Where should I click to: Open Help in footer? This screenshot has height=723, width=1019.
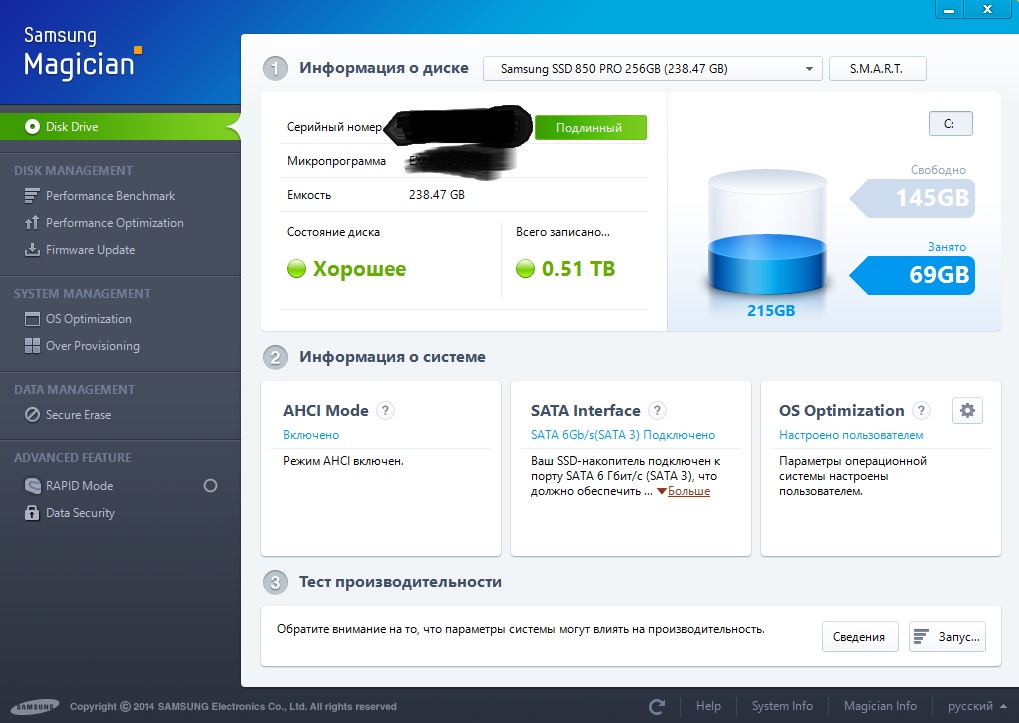pos(708,706)
